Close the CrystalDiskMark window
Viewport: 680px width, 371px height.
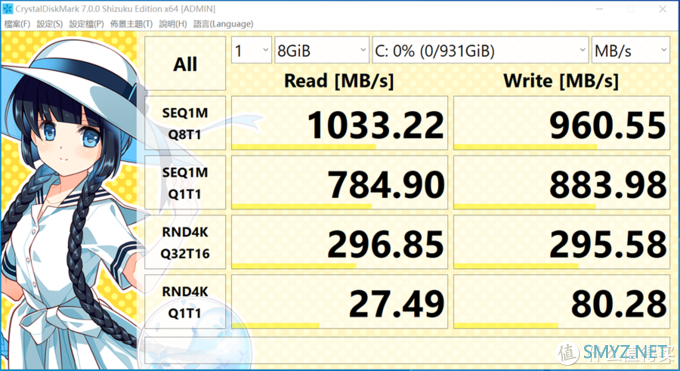click(662, 9)
